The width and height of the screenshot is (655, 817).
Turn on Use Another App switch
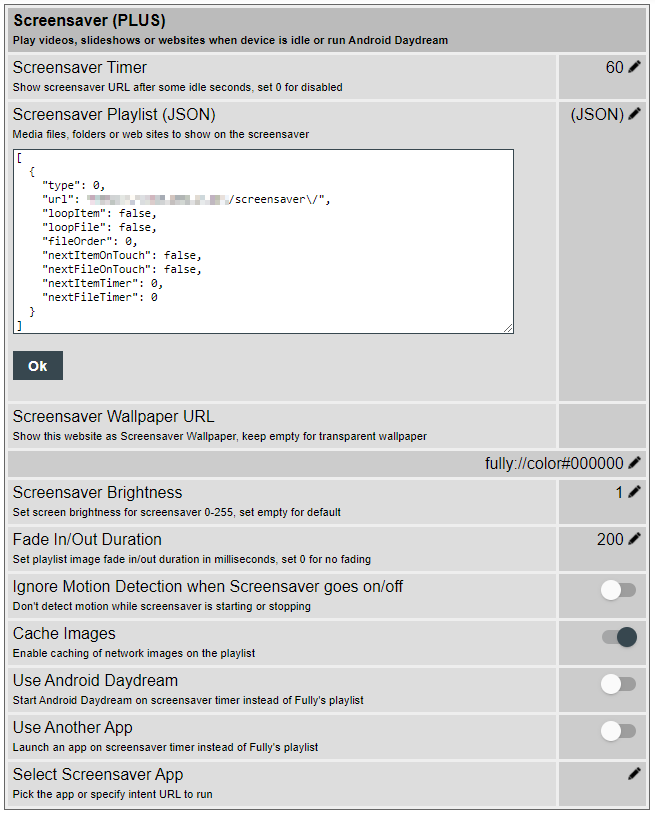[x=618, y=731]
